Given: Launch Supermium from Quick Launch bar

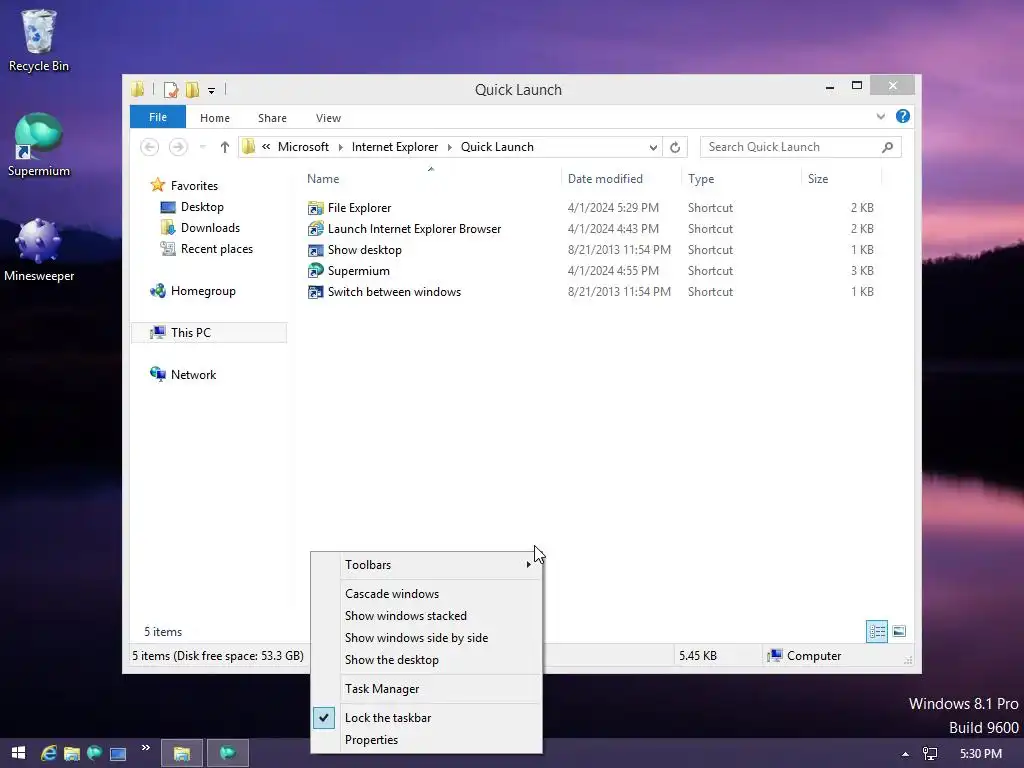Looking at the screenshot, I should (x=95, y=754).
